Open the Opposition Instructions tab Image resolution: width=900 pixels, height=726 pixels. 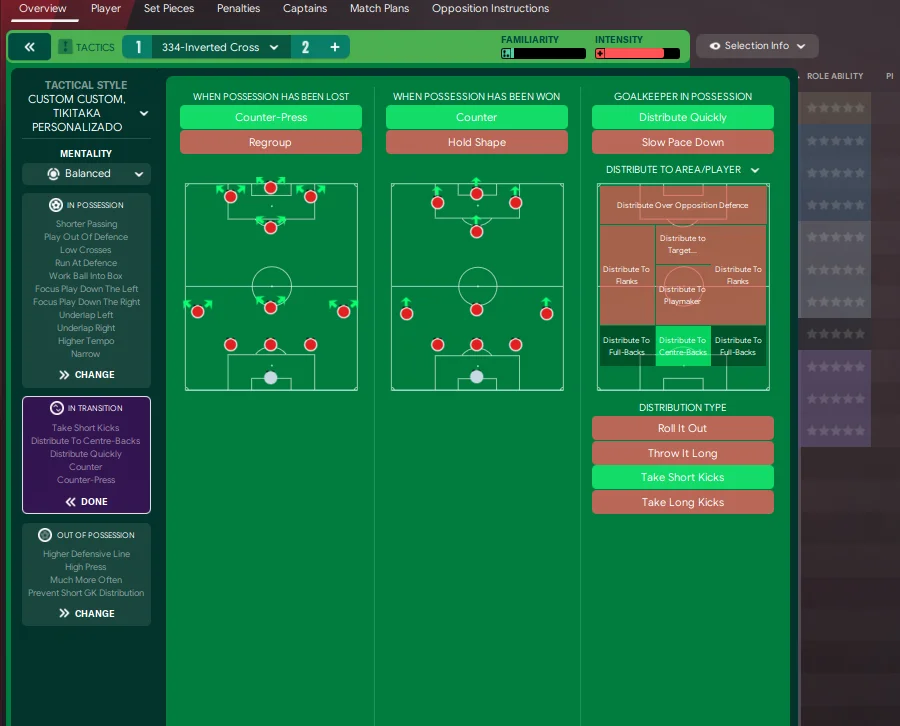click(490, 9)
